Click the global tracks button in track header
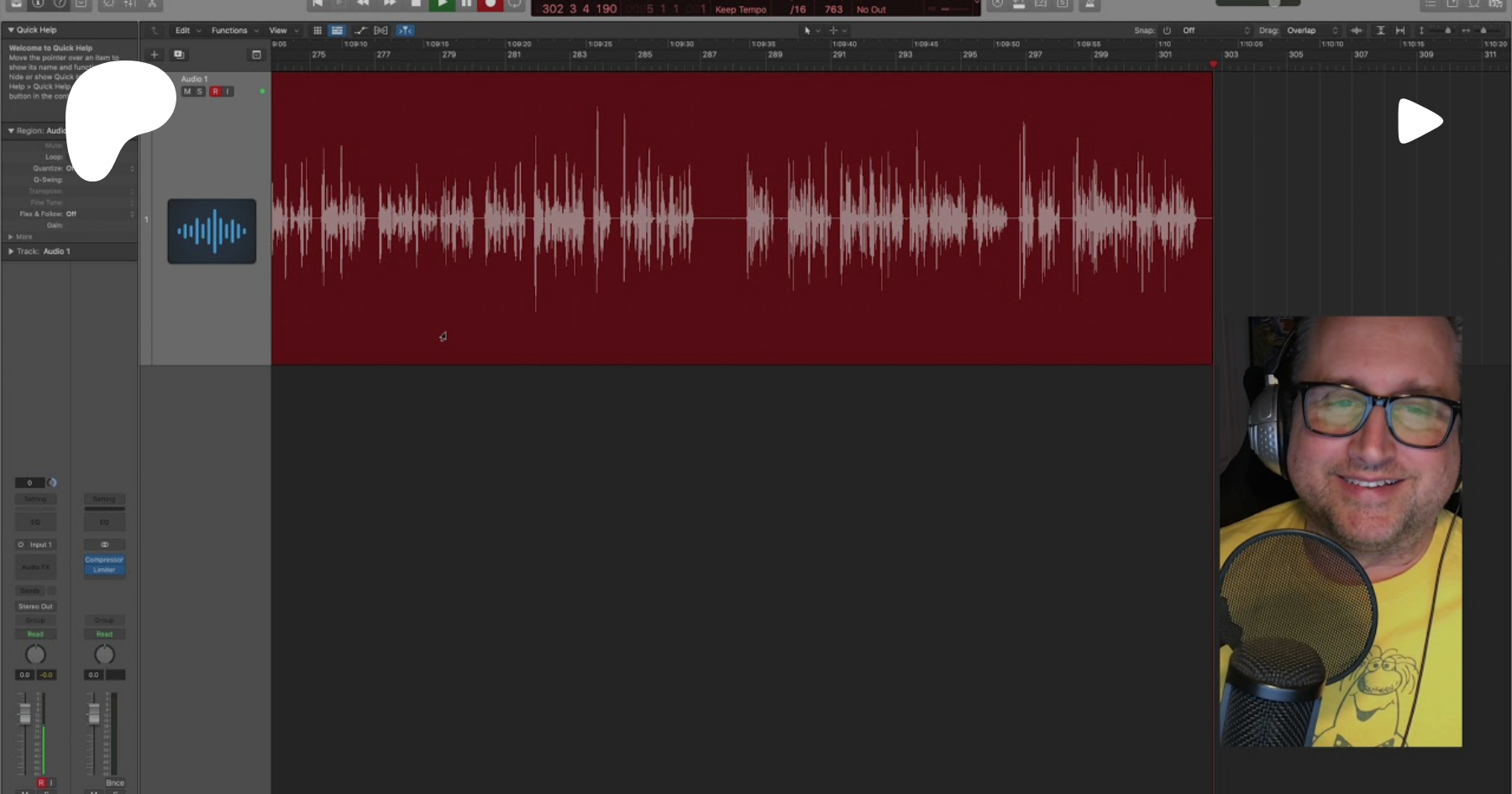 click(x=256, y=55)
